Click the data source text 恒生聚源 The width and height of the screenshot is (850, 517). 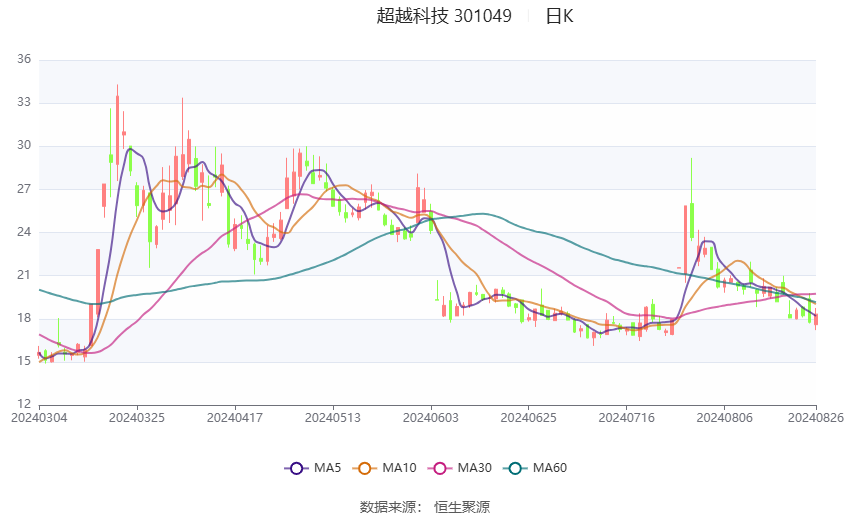coord(462,507)
